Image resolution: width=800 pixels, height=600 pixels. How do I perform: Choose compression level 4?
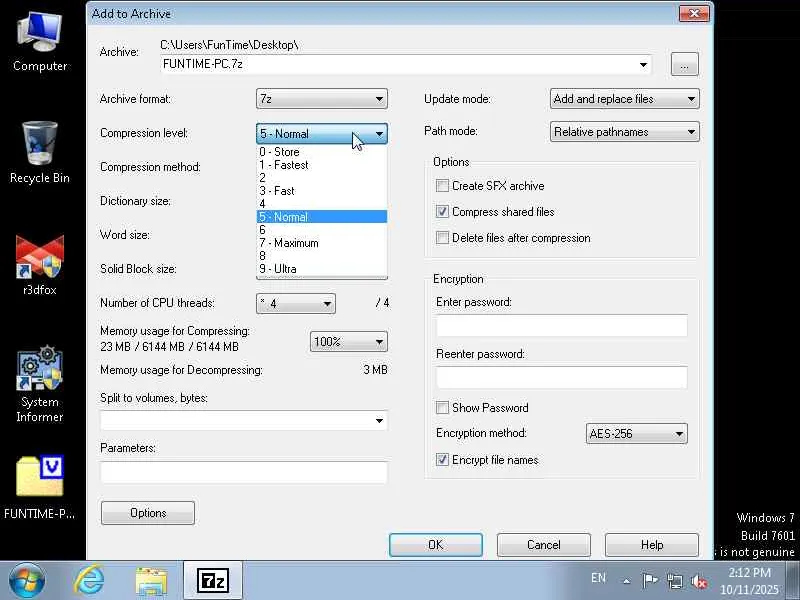click(x=321, y=204)
